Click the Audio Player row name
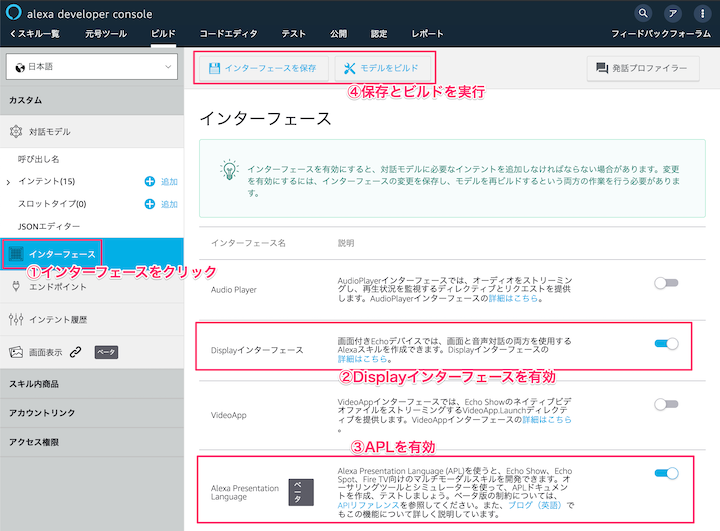720x531 pixels. click(234, 290)
